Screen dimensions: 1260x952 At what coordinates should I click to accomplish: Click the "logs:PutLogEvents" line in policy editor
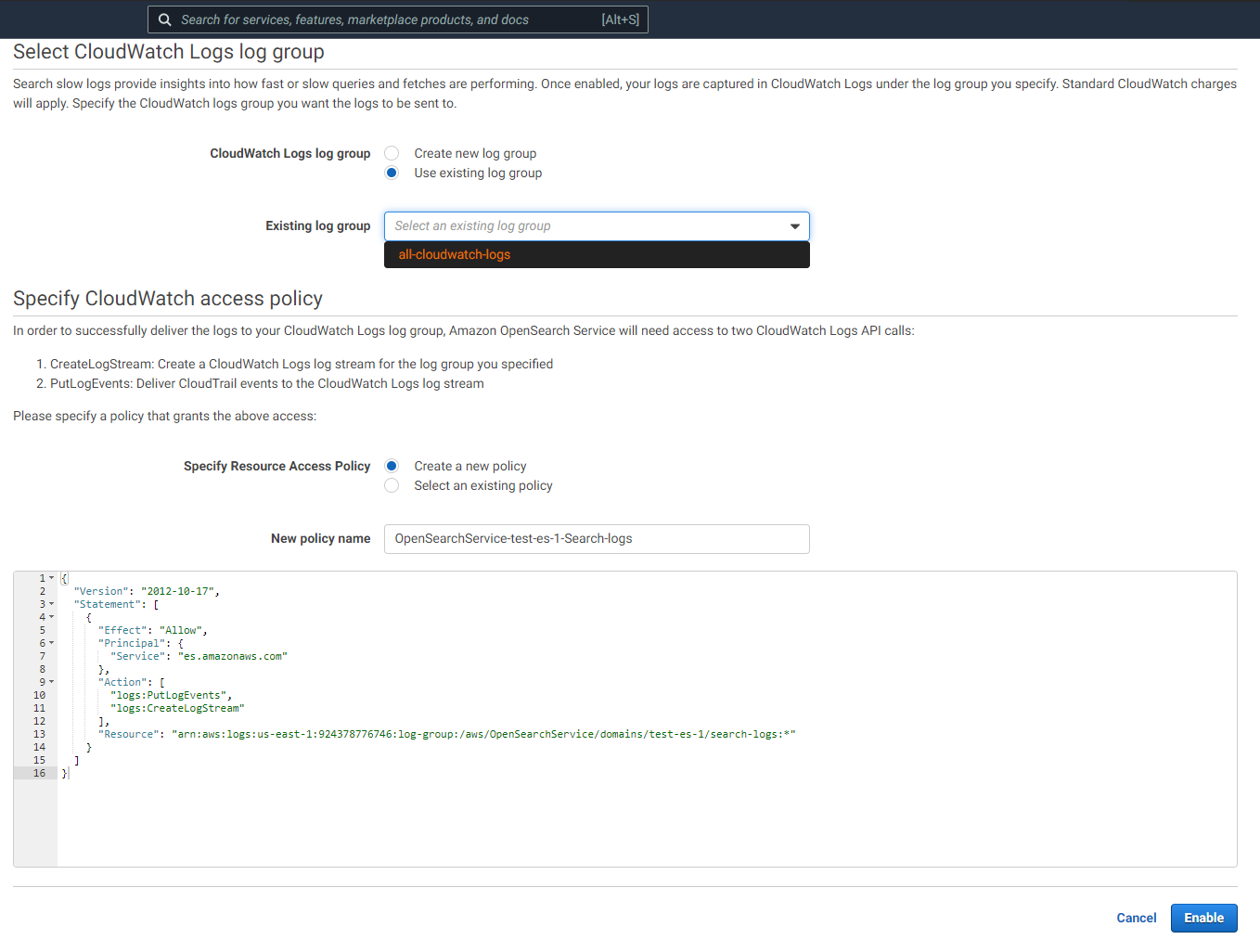pyautogui.click(x=172, y=695)
